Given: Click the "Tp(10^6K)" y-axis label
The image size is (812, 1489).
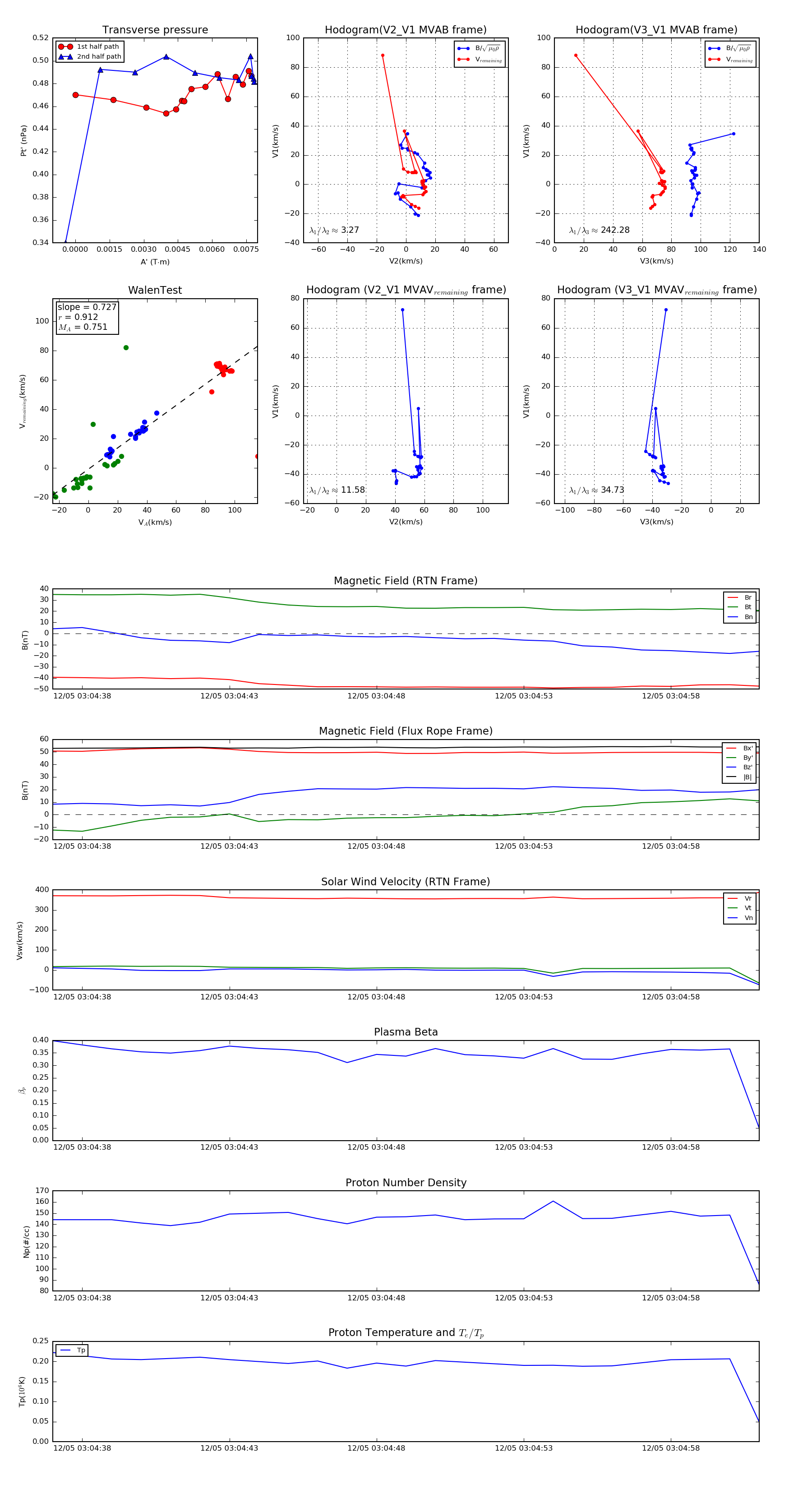Looking at the screenshot, I should 22,1392.
